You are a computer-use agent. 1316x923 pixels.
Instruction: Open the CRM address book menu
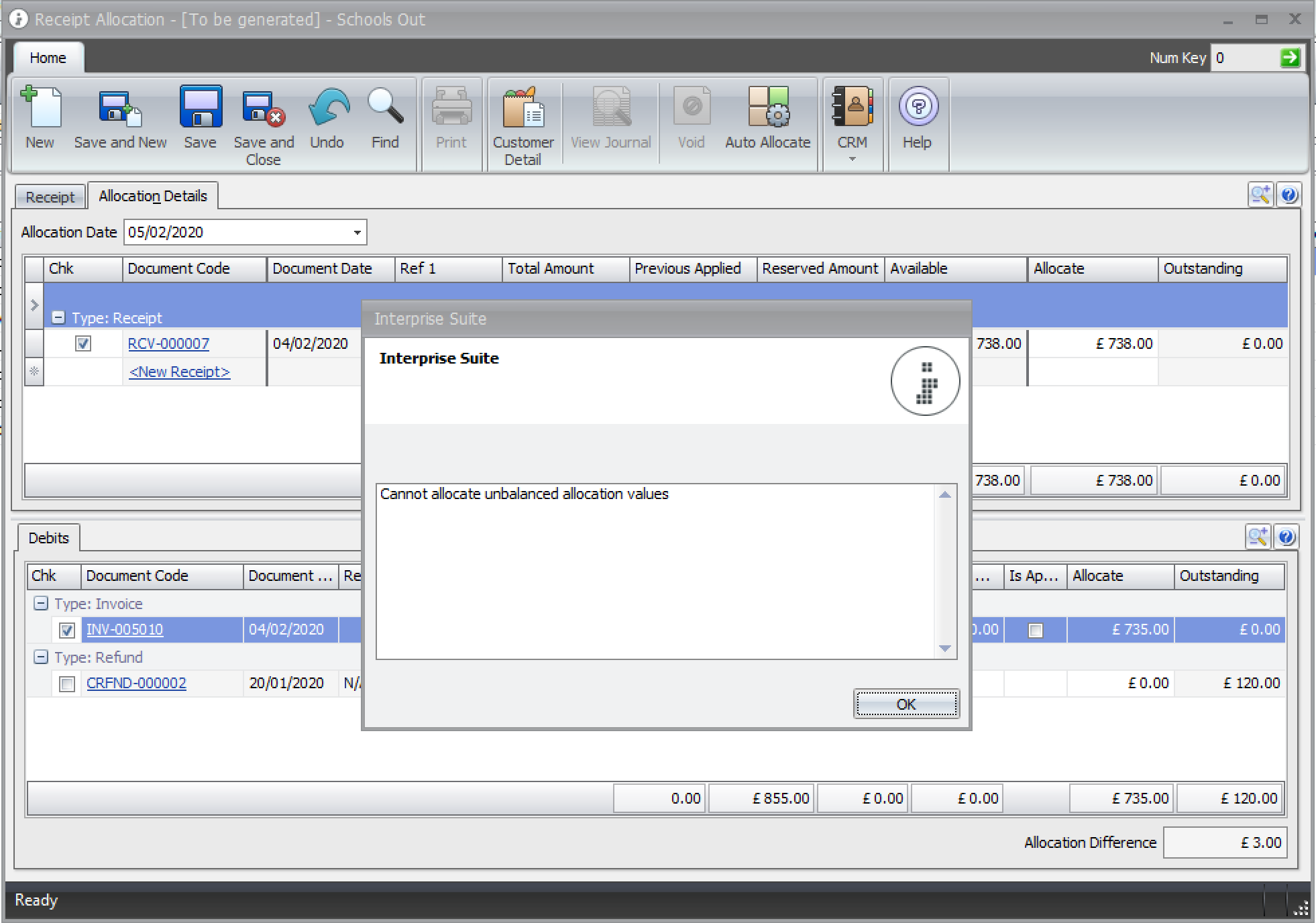point(852,109)
